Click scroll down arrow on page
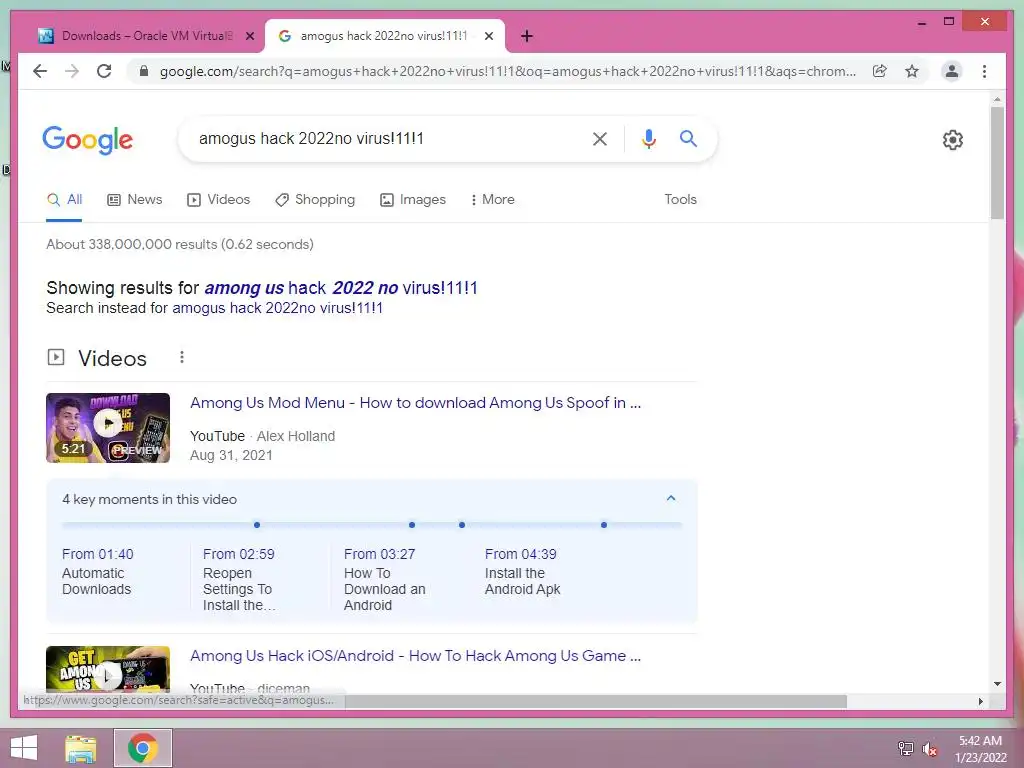Viewport: 1024px width, 768px height. tap(997, 684)
